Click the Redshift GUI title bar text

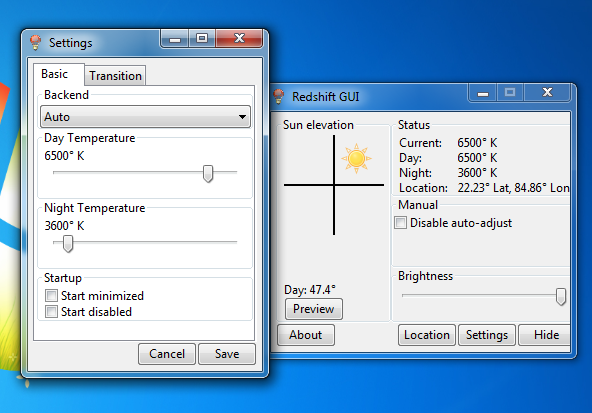pos(325,97)
